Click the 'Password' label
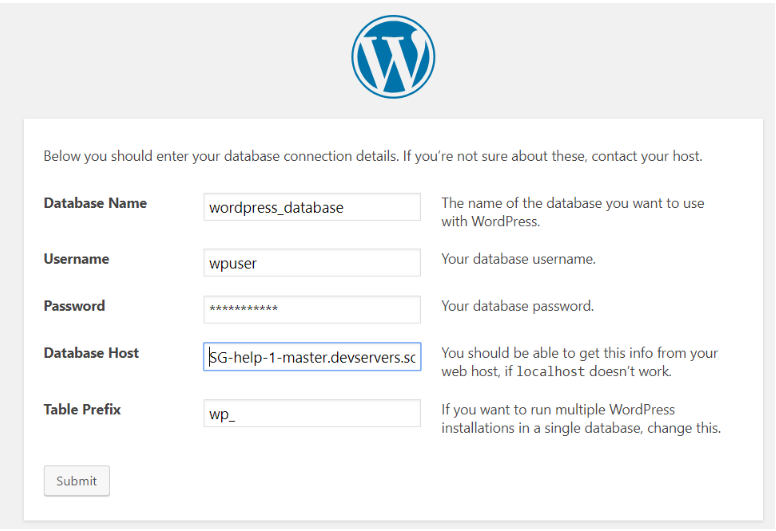 click(74, 306)
